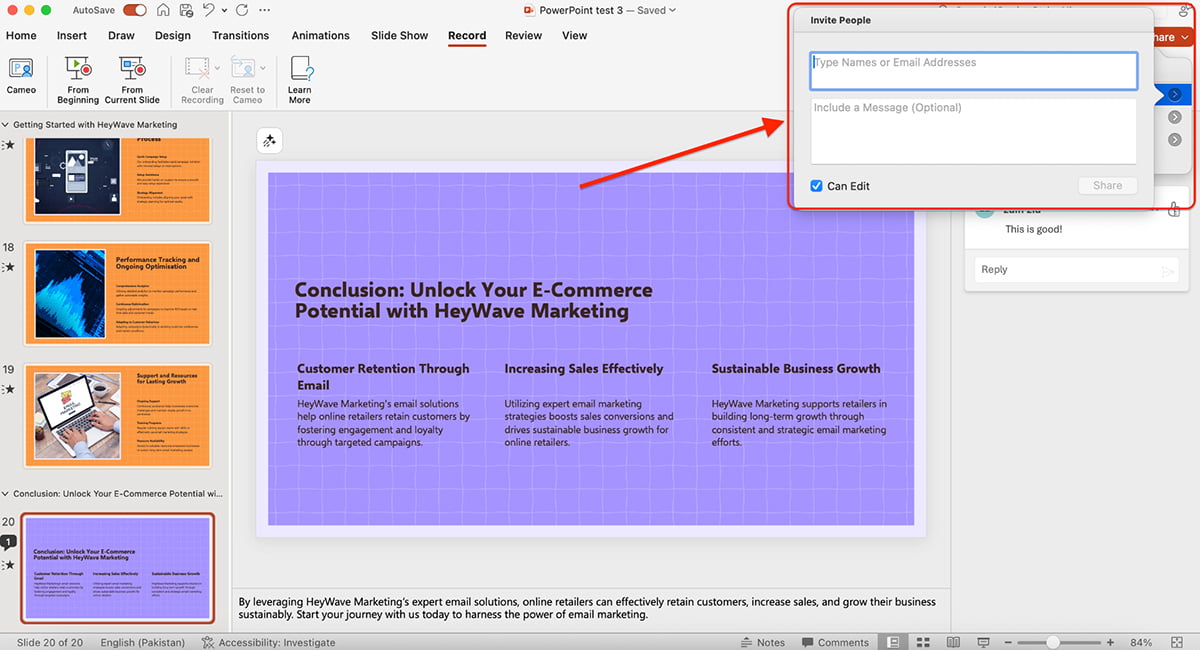The width and height of the screenshot is (1200, 650).
Task: Start Slide Show from status bar icon
Action: click(x=983, y=641)
